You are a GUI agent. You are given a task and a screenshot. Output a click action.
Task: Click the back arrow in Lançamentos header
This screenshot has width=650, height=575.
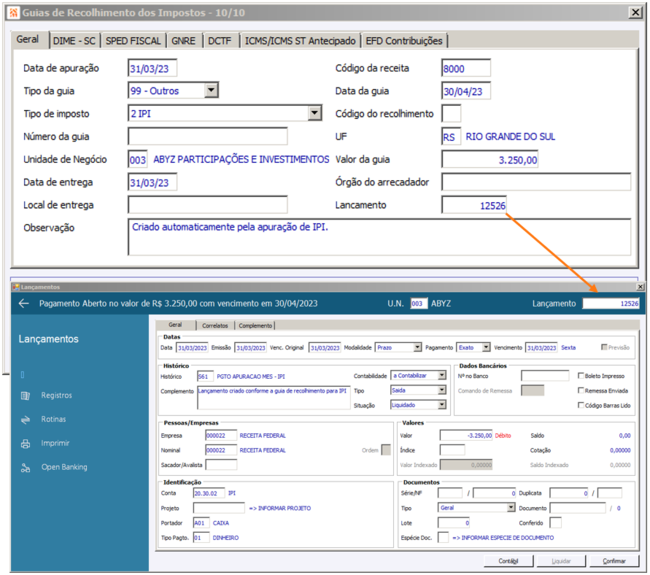point(24,303)
